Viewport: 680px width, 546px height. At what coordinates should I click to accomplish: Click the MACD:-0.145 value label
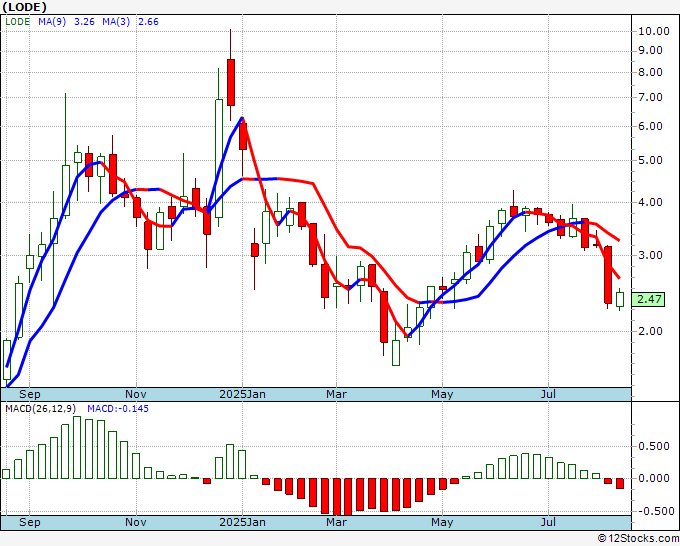tap(118, 409)
